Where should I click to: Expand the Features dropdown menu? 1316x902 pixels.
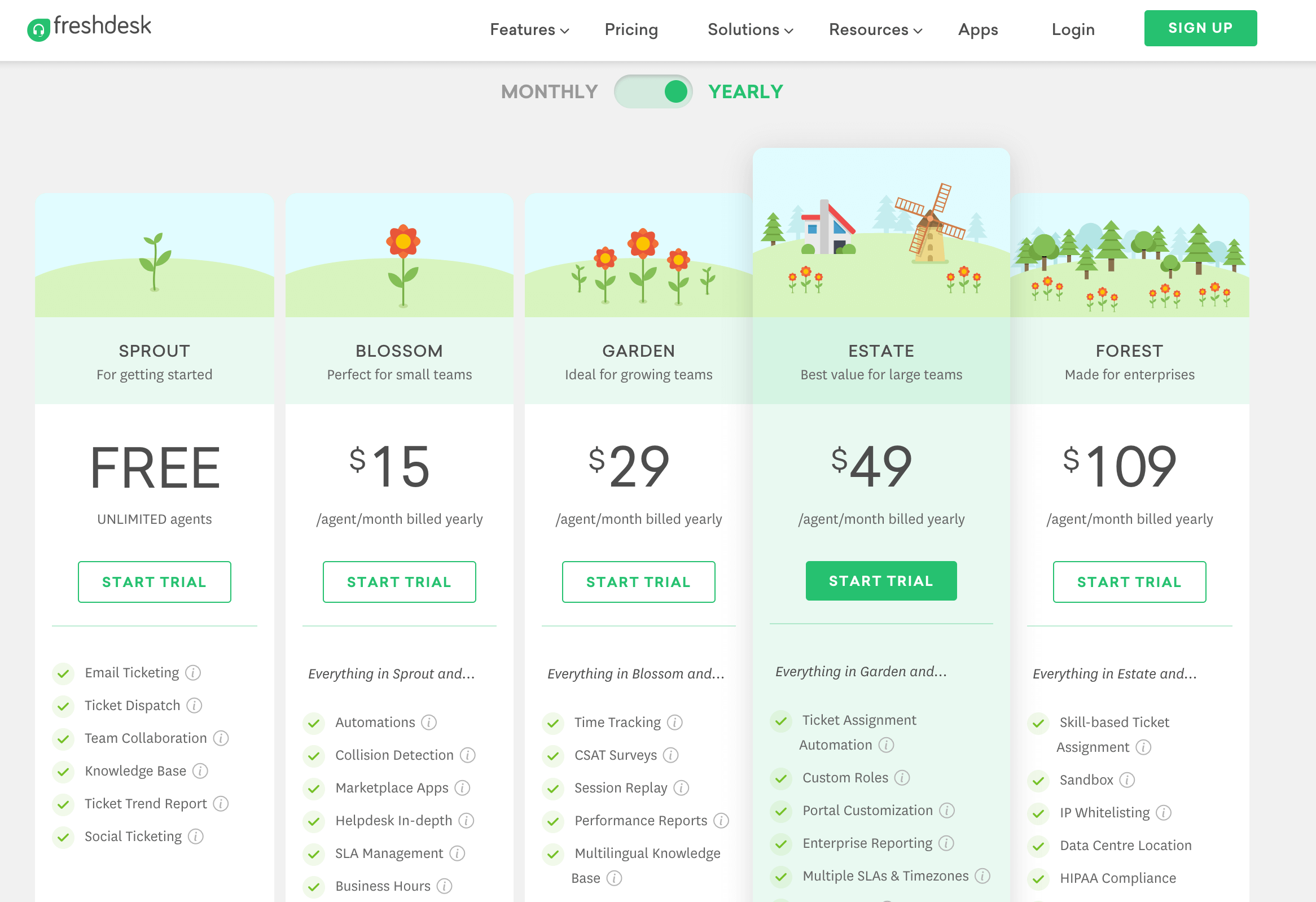529,29
